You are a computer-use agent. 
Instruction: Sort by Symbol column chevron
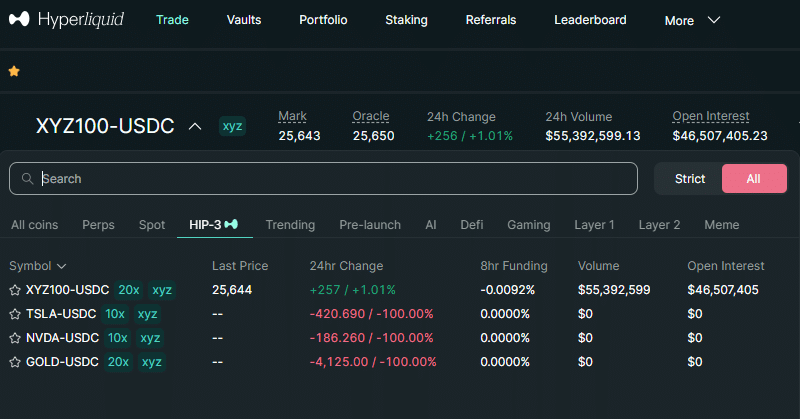coord(62,266)
